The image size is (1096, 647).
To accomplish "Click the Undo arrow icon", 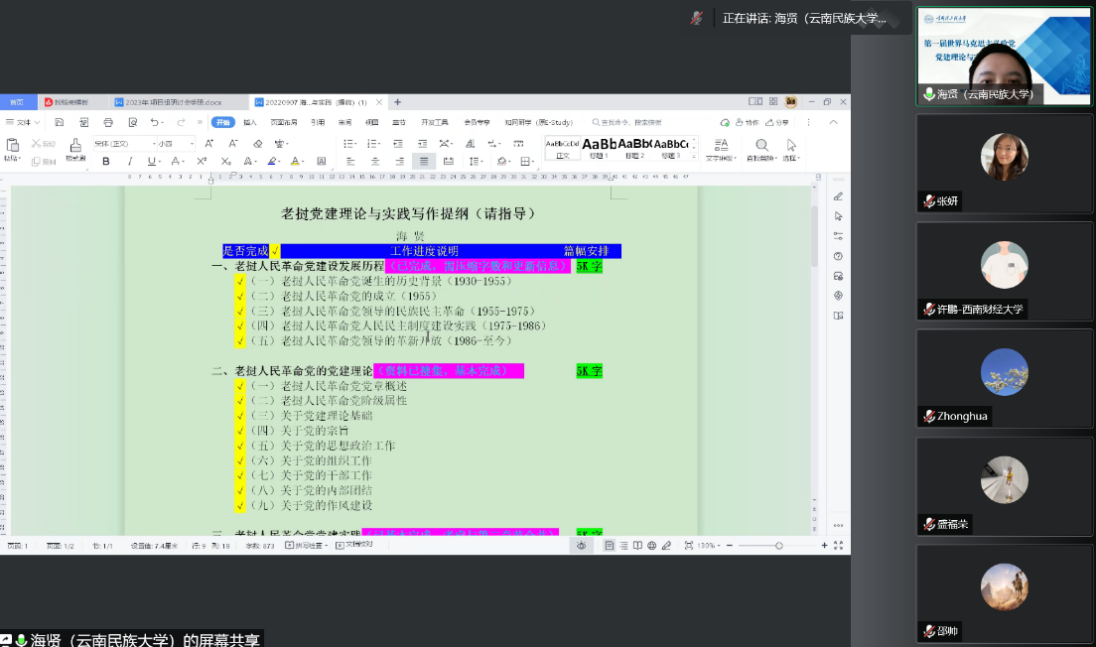I will pos(155,122).
